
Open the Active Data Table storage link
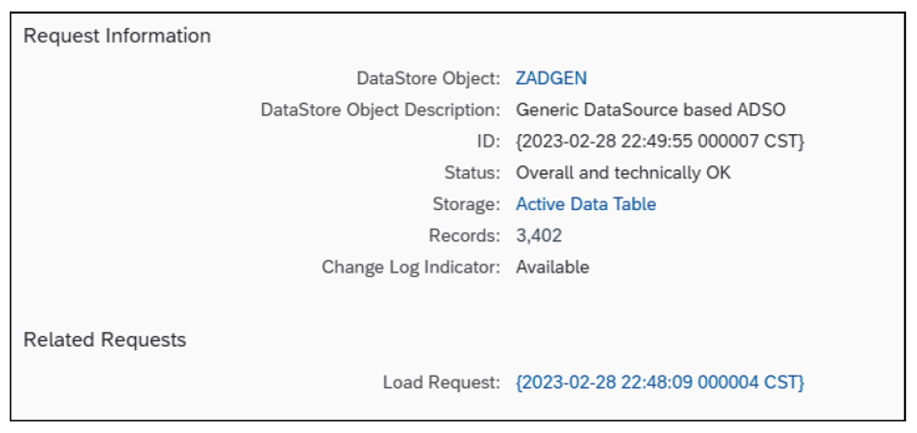coord(586,204)
